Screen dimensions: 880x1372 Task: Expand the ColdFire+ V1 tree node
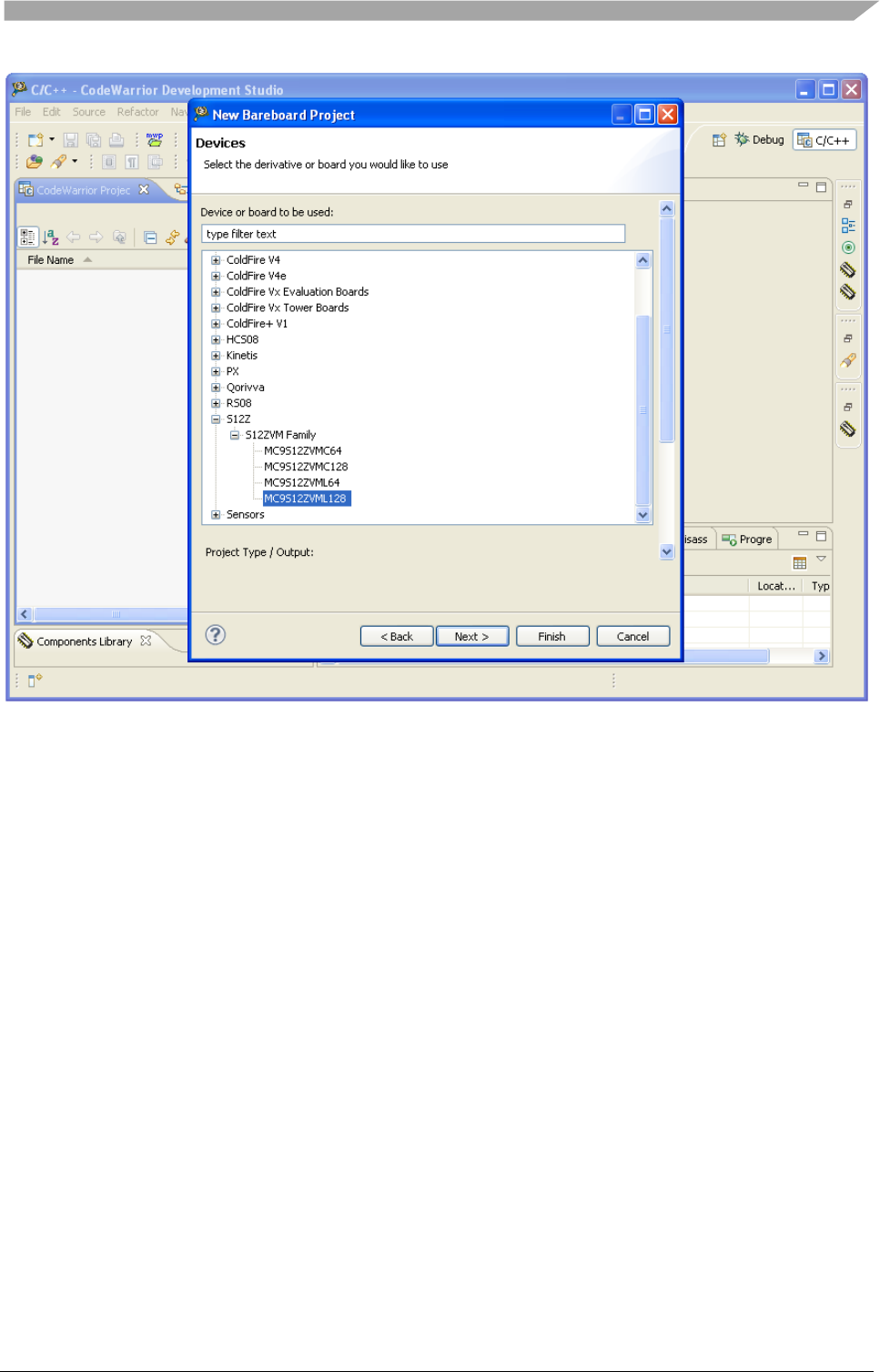[216, 324]
